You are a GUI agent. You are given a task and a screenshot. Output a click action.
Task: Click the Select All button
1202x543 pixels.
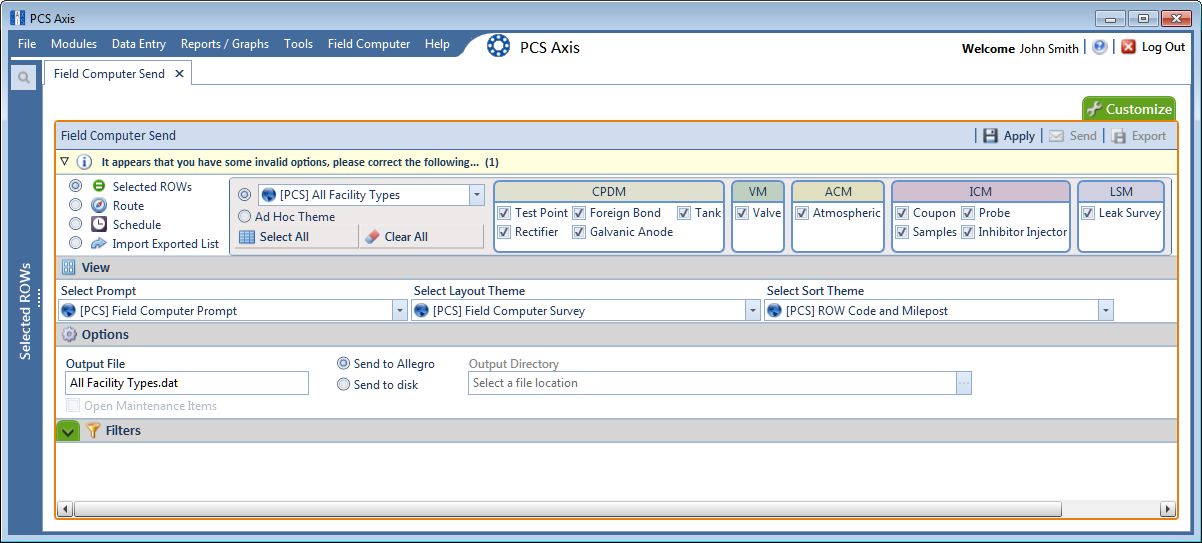(296, 237)
